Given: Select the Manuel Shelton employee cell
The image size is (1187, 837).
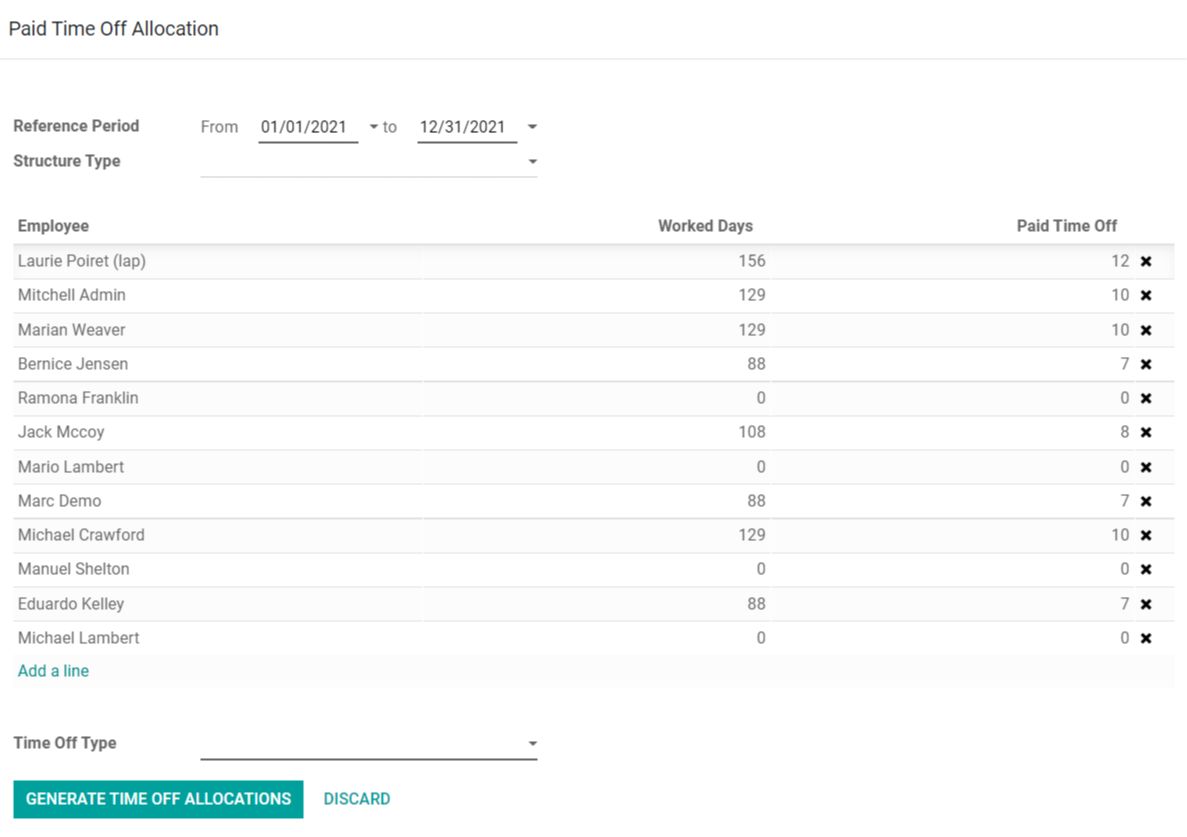Looking at the screenshot, I should pyautogui.click(x=218, y=569).
